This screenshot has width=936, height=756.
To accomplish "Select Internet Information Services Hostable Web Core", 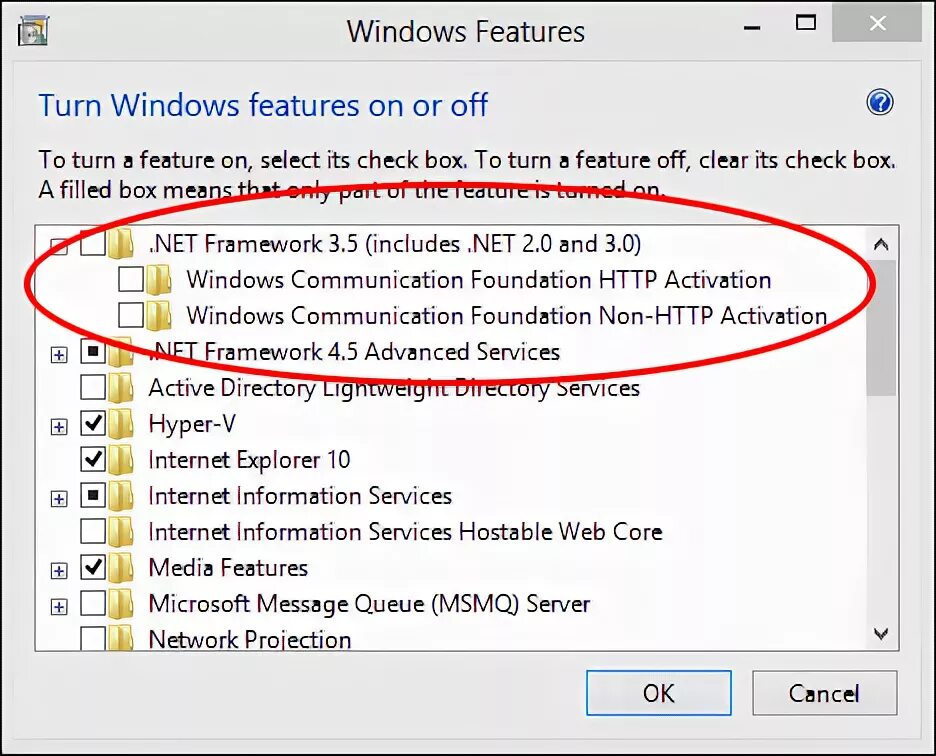I will 405,531.
